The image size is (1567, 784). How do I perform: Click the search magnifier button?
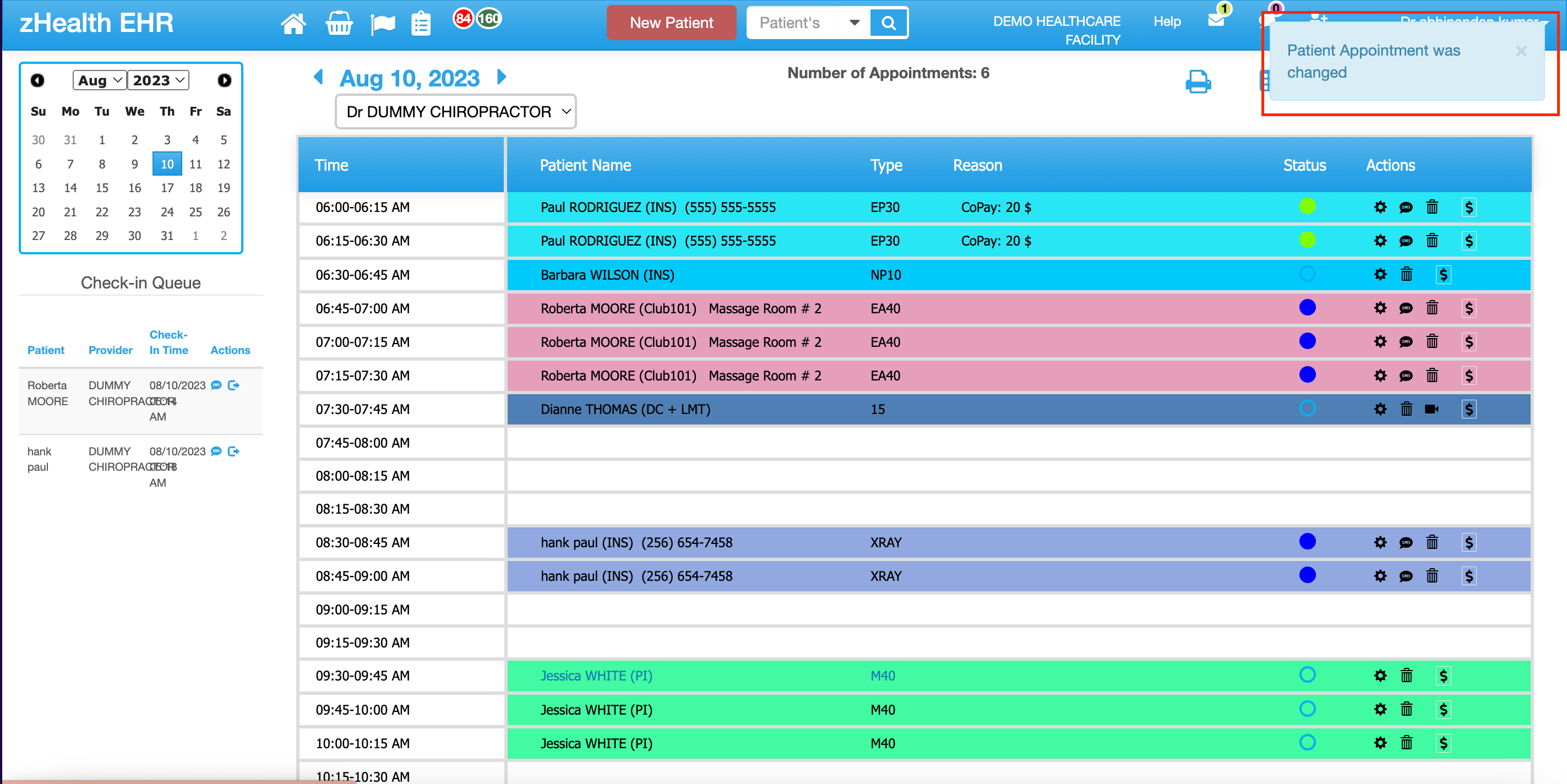point(888,23)
